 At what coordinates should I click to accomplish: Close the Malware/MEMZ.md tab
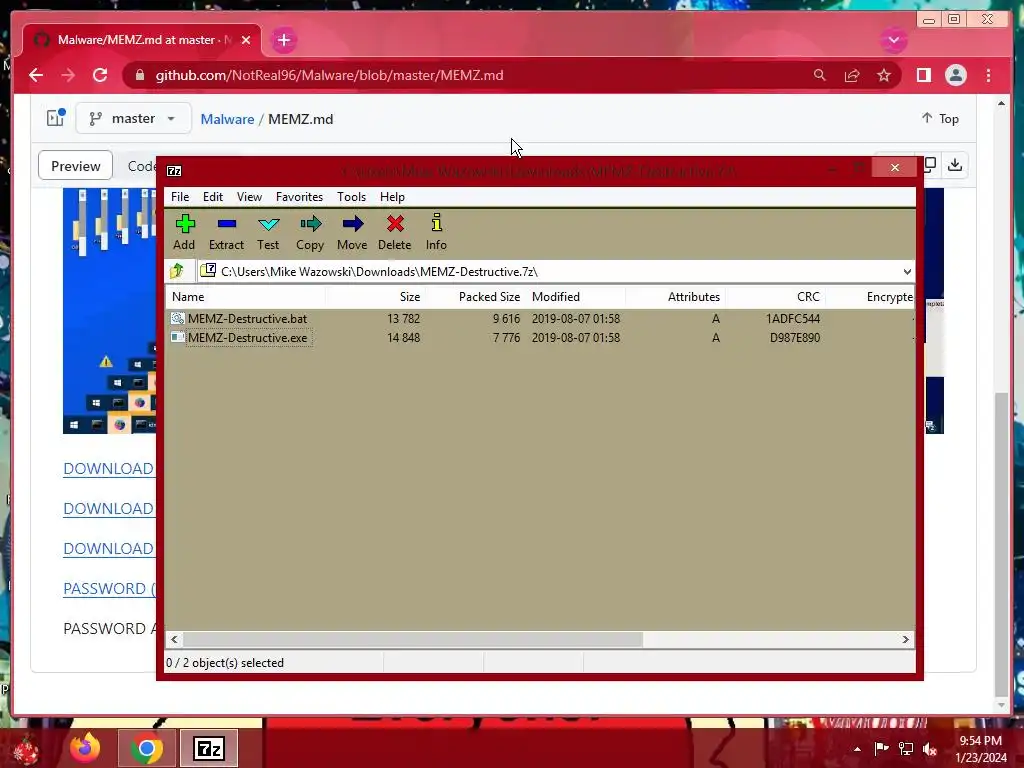(x=246, y=40)
